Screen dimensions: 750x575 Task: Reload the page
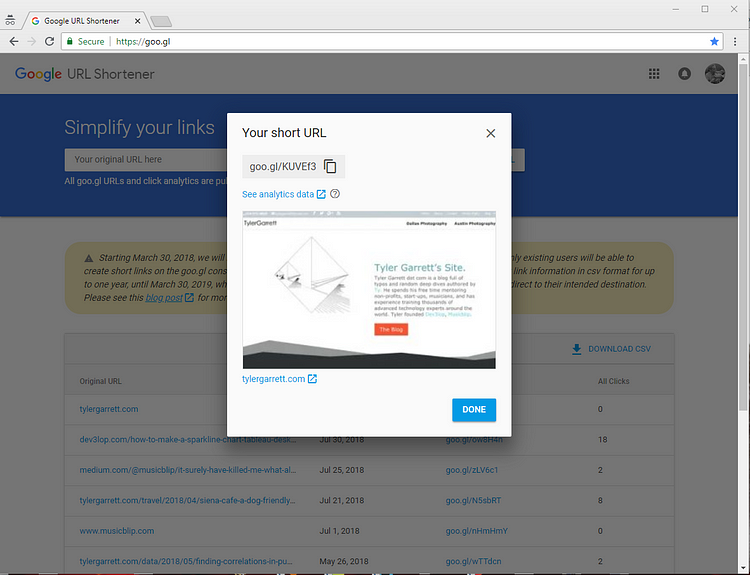click(49, 42)
